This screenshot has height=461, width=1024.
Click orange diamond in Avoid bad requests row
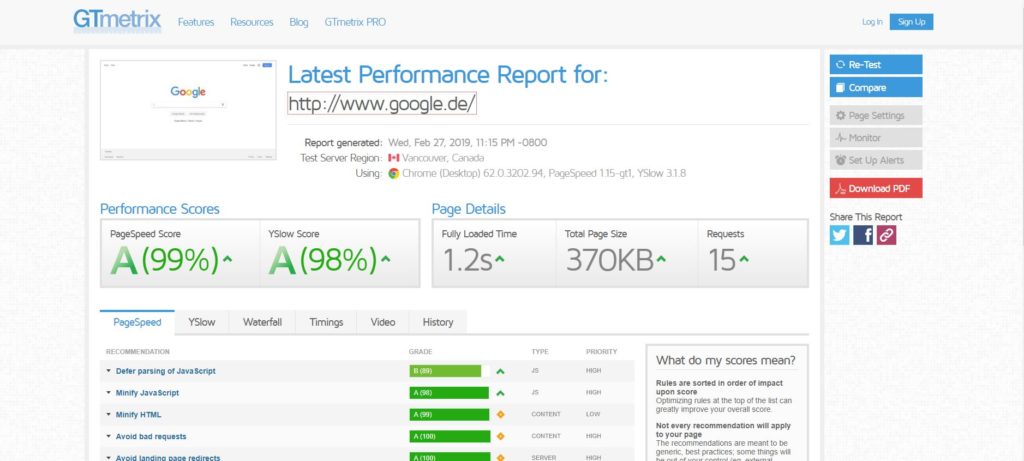click(x=500, y=436)
